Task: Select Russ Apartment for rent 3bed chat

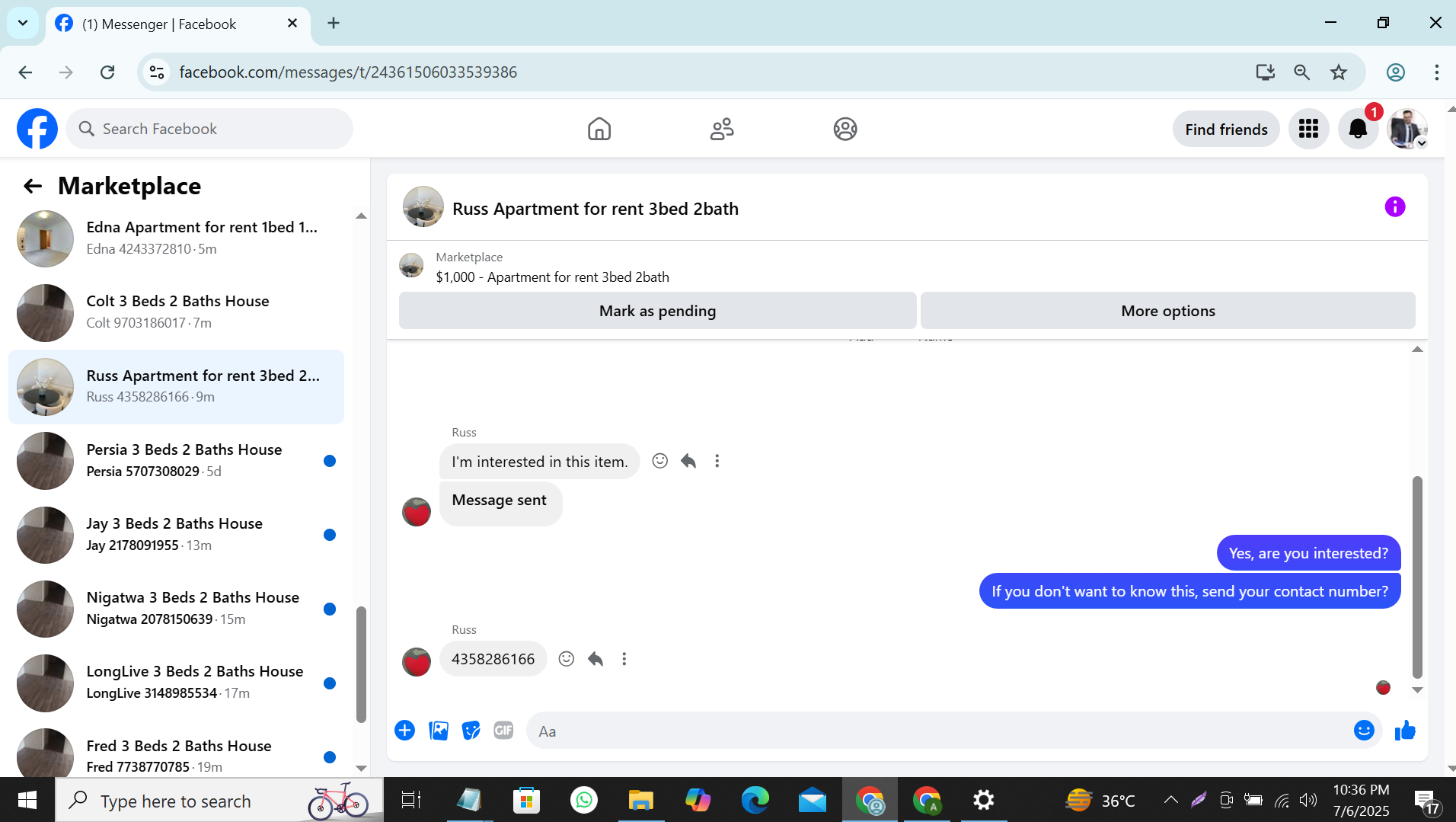Action: coord(177,386)
